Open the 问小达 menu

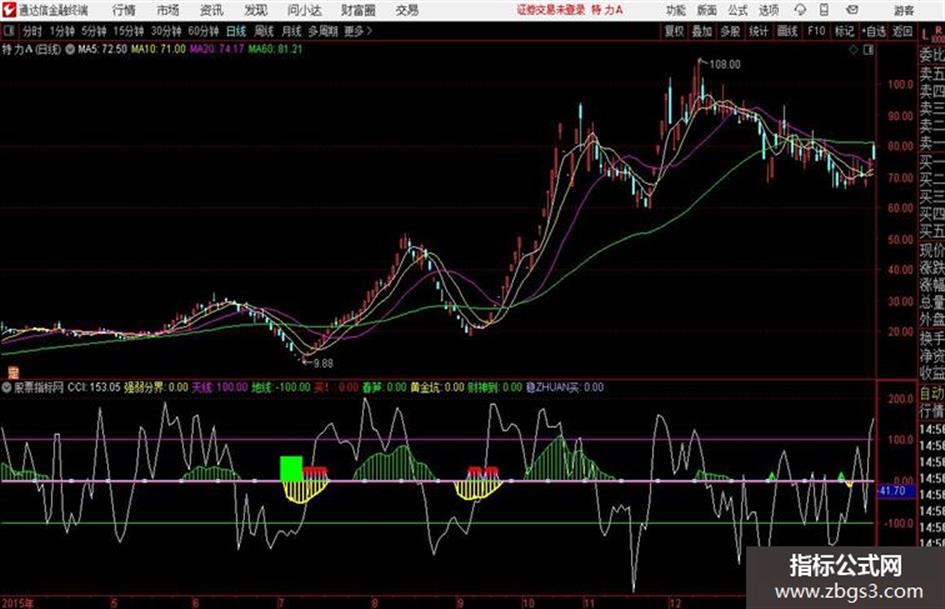[304, 10]
